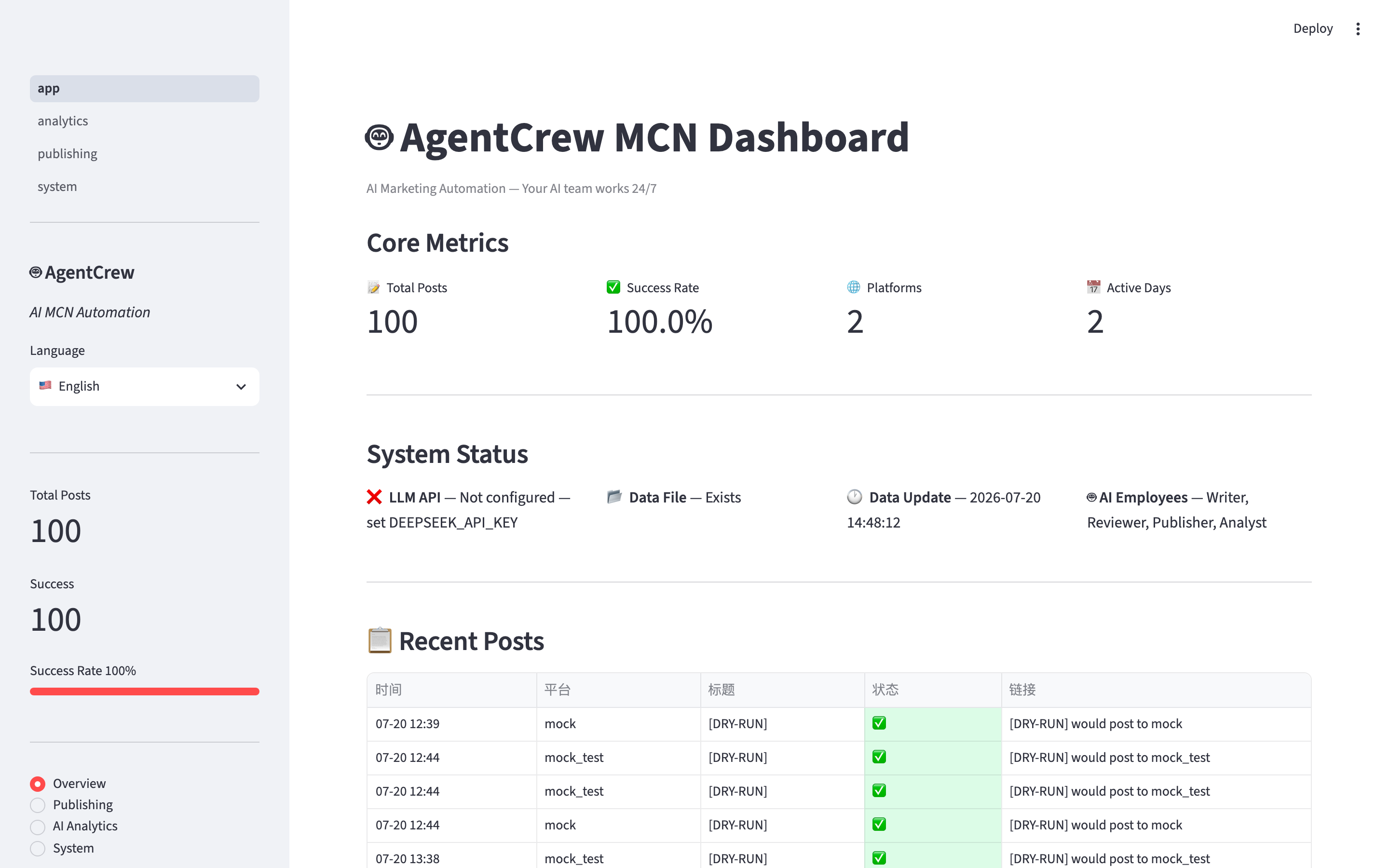Click the status checkmark in the 07-20 13:38 row
This screenshot has width=1389, height=868.
coord(879,858)
